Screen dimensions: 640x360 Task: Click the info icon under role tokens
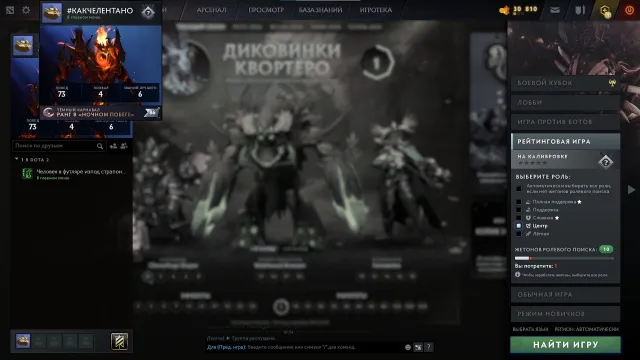pos(518,275)
